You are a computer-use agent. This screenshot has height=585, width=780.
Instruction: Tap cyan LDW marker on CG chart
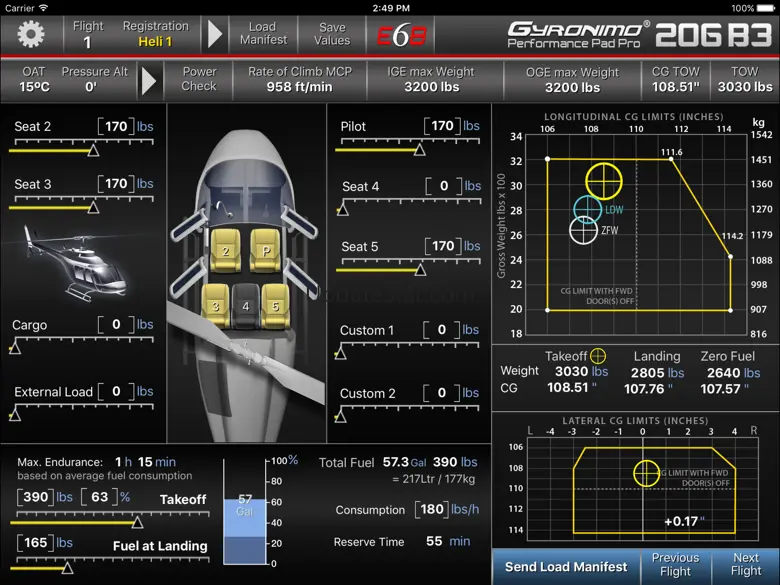pyautogui.click(x=587, y=209)
